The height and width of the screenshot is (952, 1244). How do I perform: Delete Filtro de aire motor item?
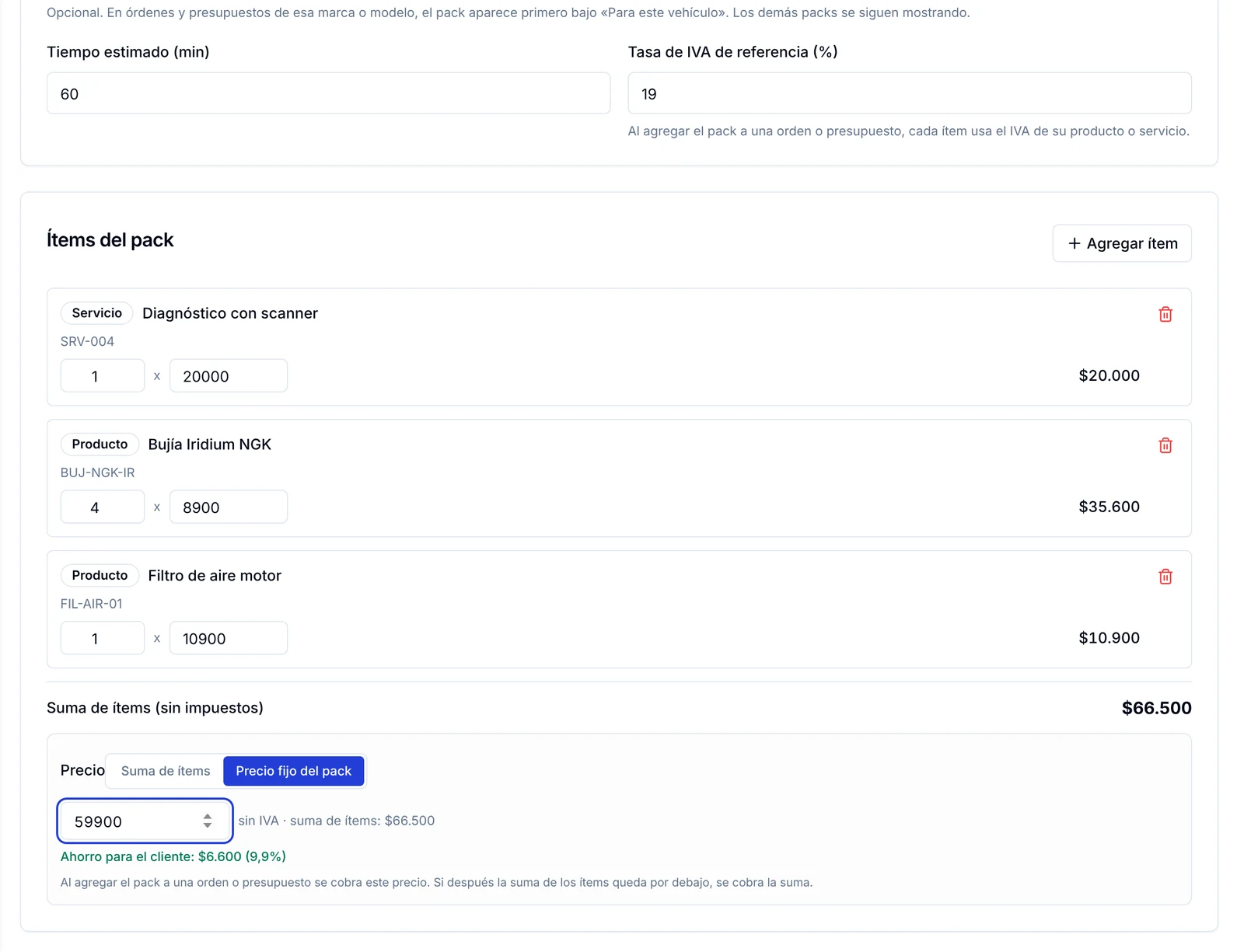(x=1165, y=577)
